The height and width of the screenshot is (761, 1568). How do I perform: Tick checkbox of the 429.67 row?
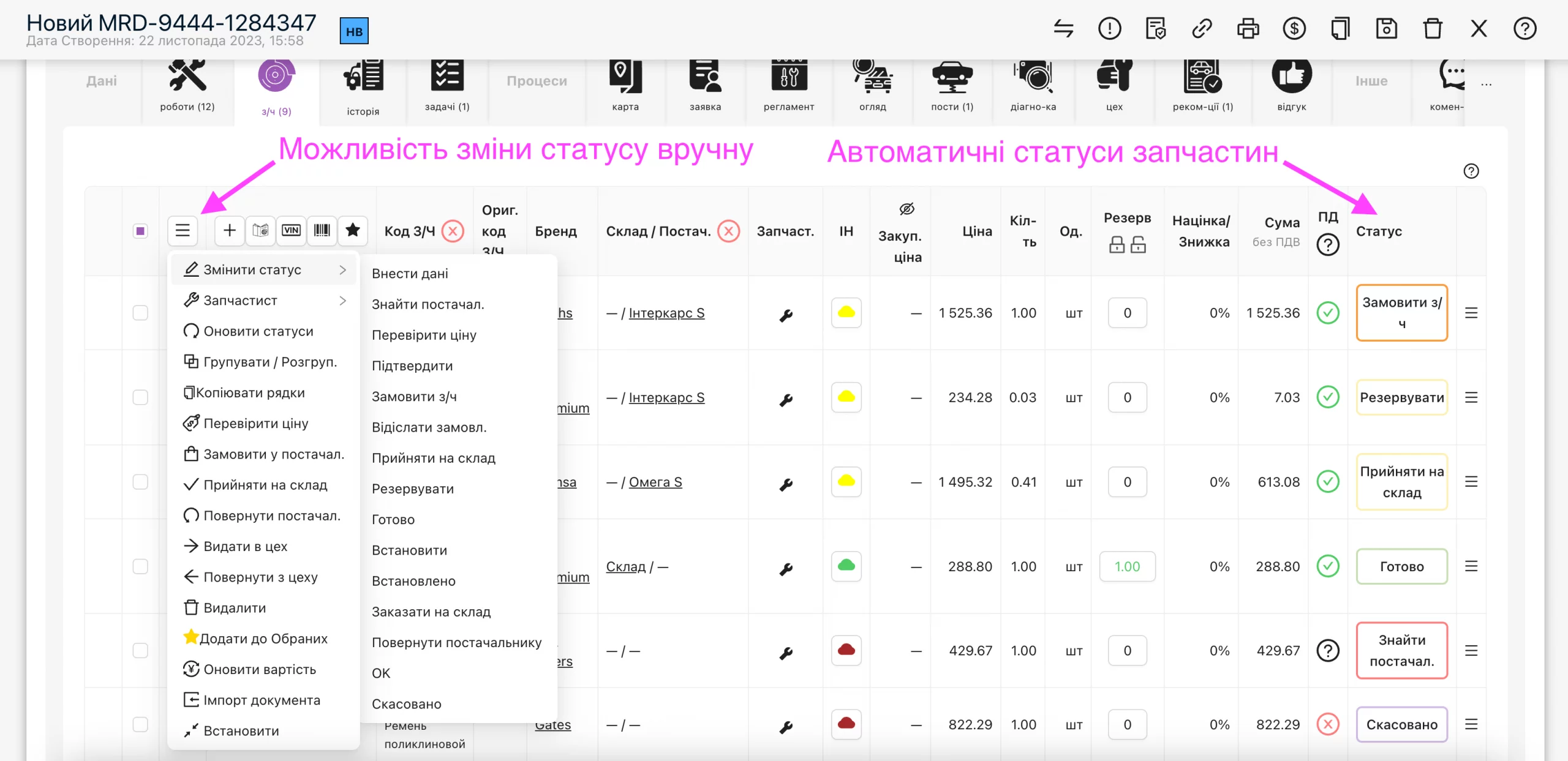click(x=140, y=651)
